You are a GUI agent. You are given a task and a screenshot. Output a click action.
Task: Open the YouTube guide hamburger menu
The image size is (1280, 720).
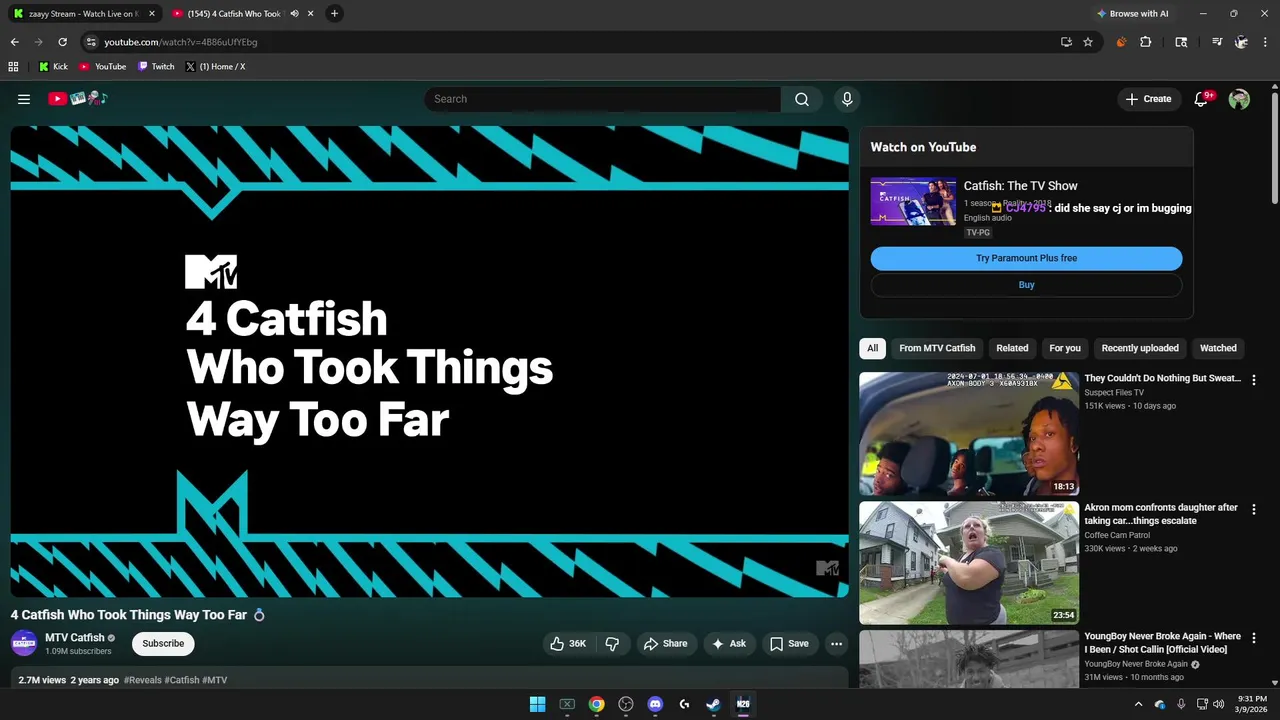[24, 99]
